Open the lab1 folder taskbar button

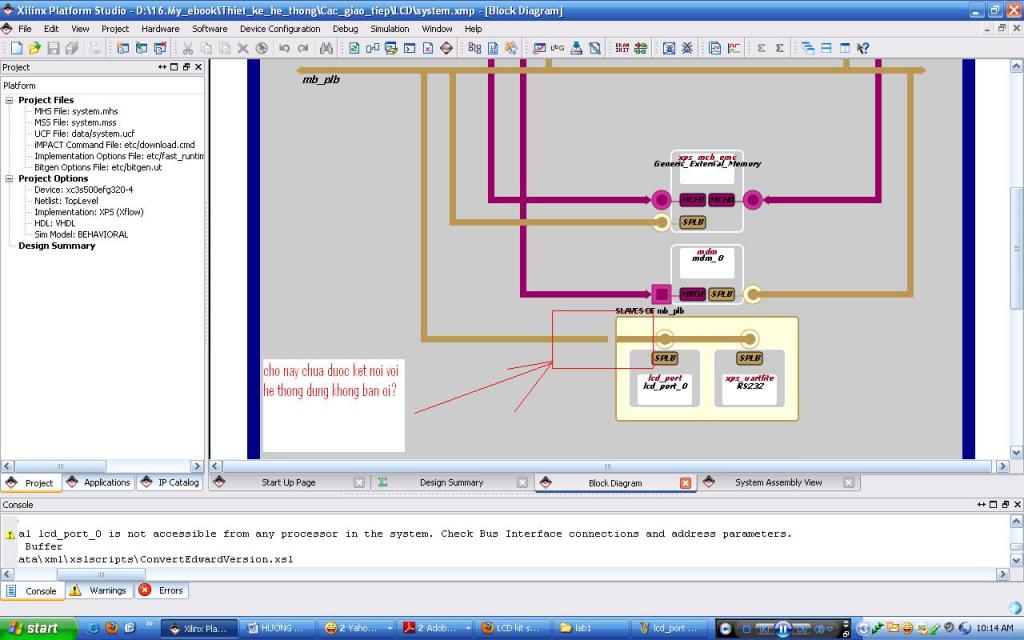pos(590,628)
